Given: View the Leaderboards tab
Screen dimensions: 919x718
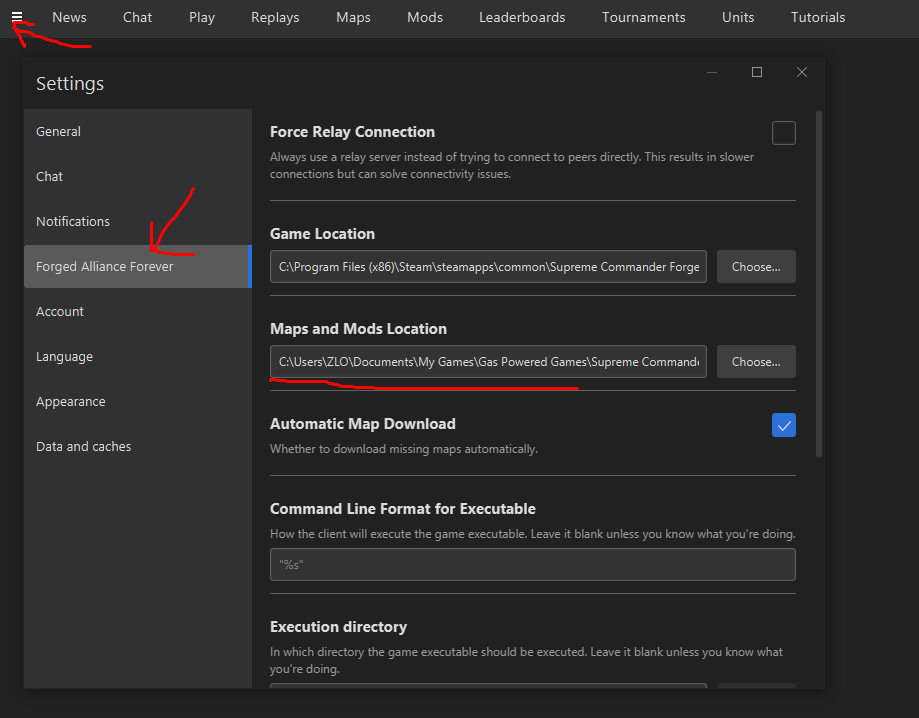Looking at the screenshot, I should coord(522,18).
